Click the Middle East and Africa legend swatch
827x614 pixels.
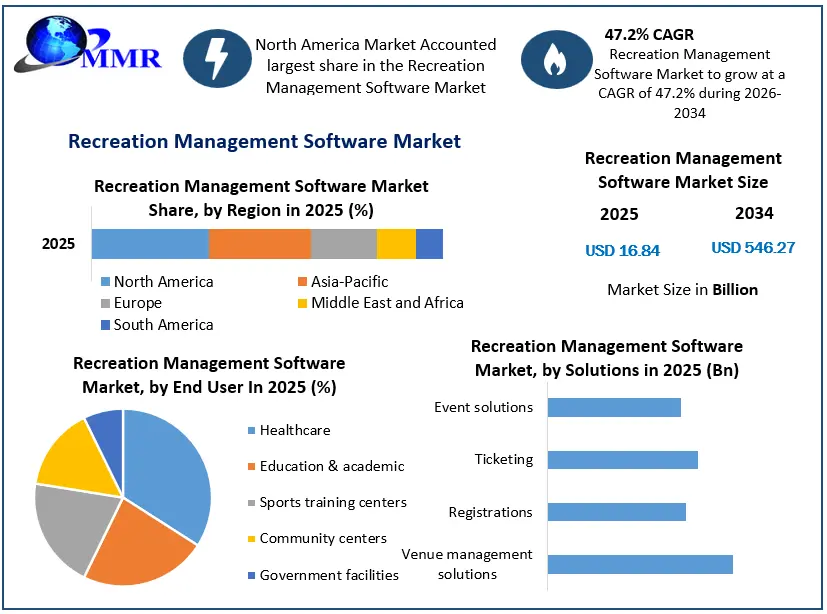(302, 303)
